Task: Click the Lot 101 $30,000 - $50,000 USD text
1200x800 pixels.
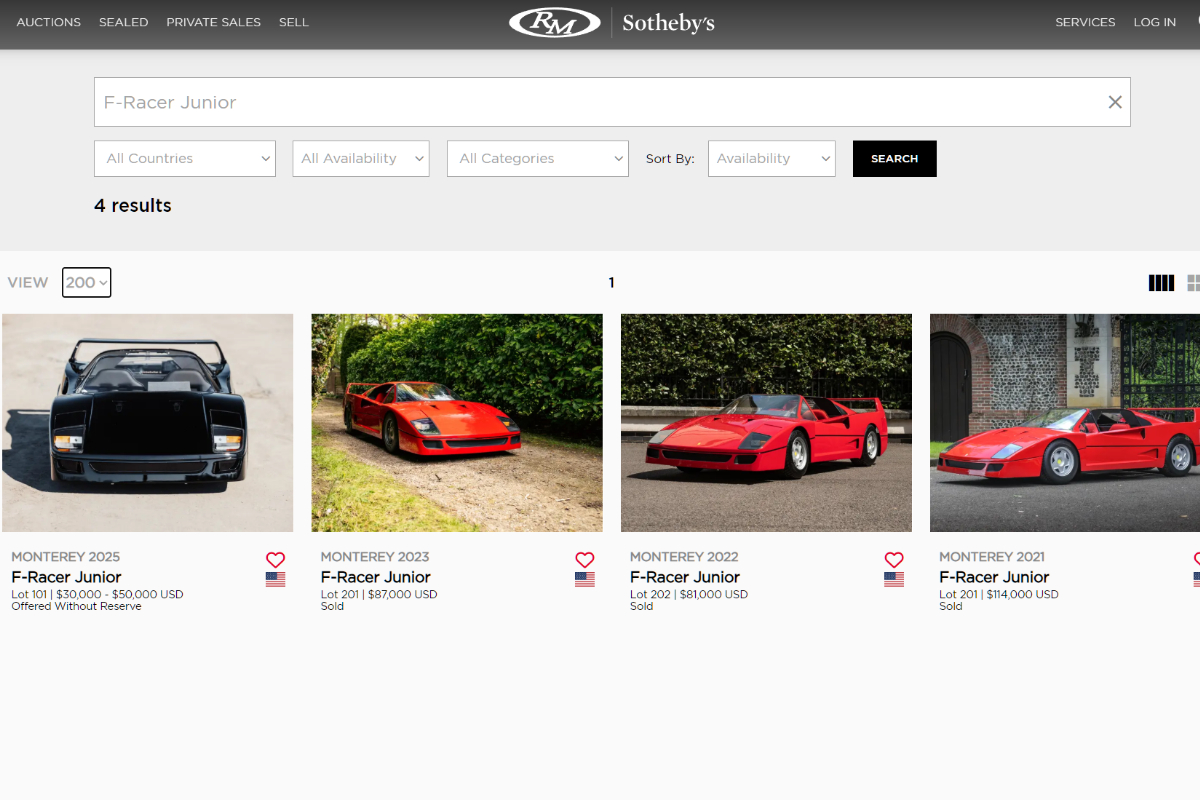Action: [x=97, y=594]
